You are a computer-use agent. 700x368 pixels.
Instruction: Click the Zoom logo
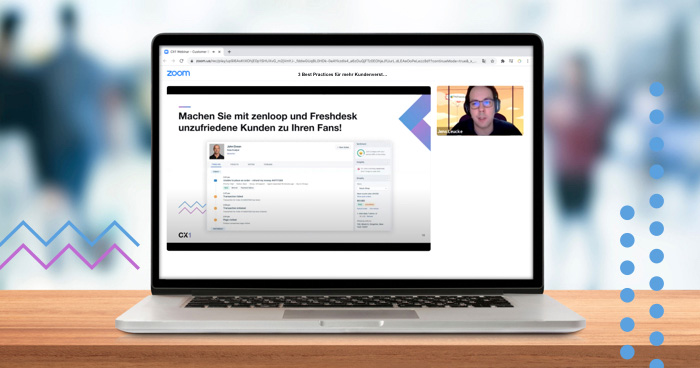click(x=178, y=73)
